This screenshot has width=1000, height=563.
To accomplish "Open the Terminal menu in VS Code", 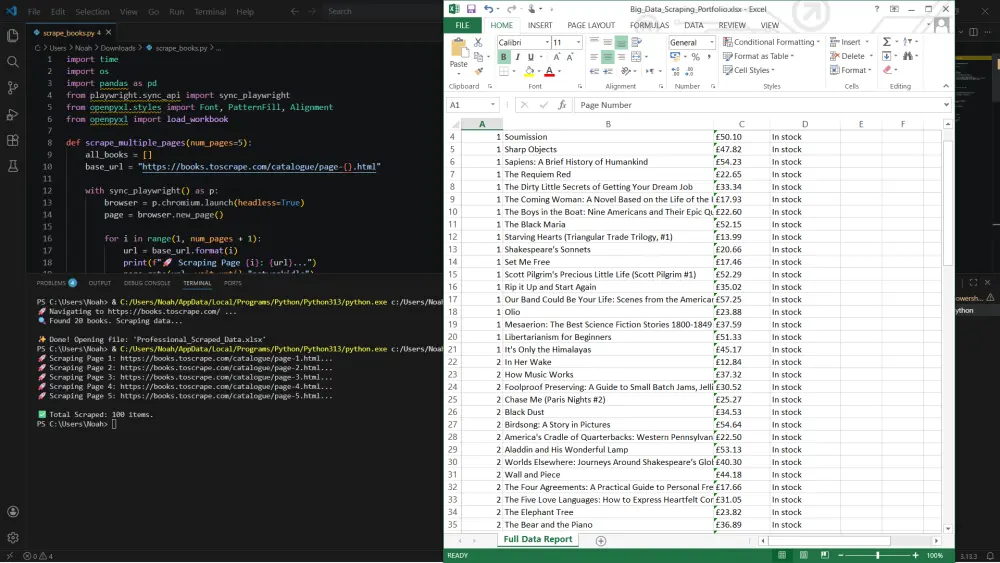I will [210, 11].
